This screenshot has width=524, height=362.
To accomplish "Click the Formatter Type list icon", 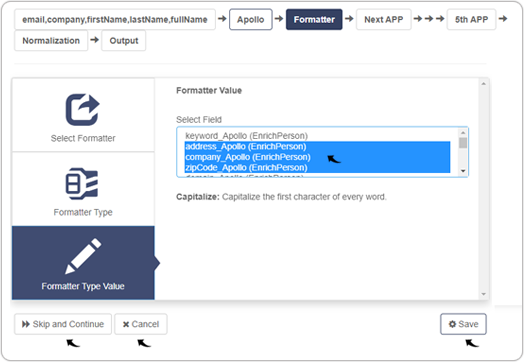I will (x=82, y=184).
